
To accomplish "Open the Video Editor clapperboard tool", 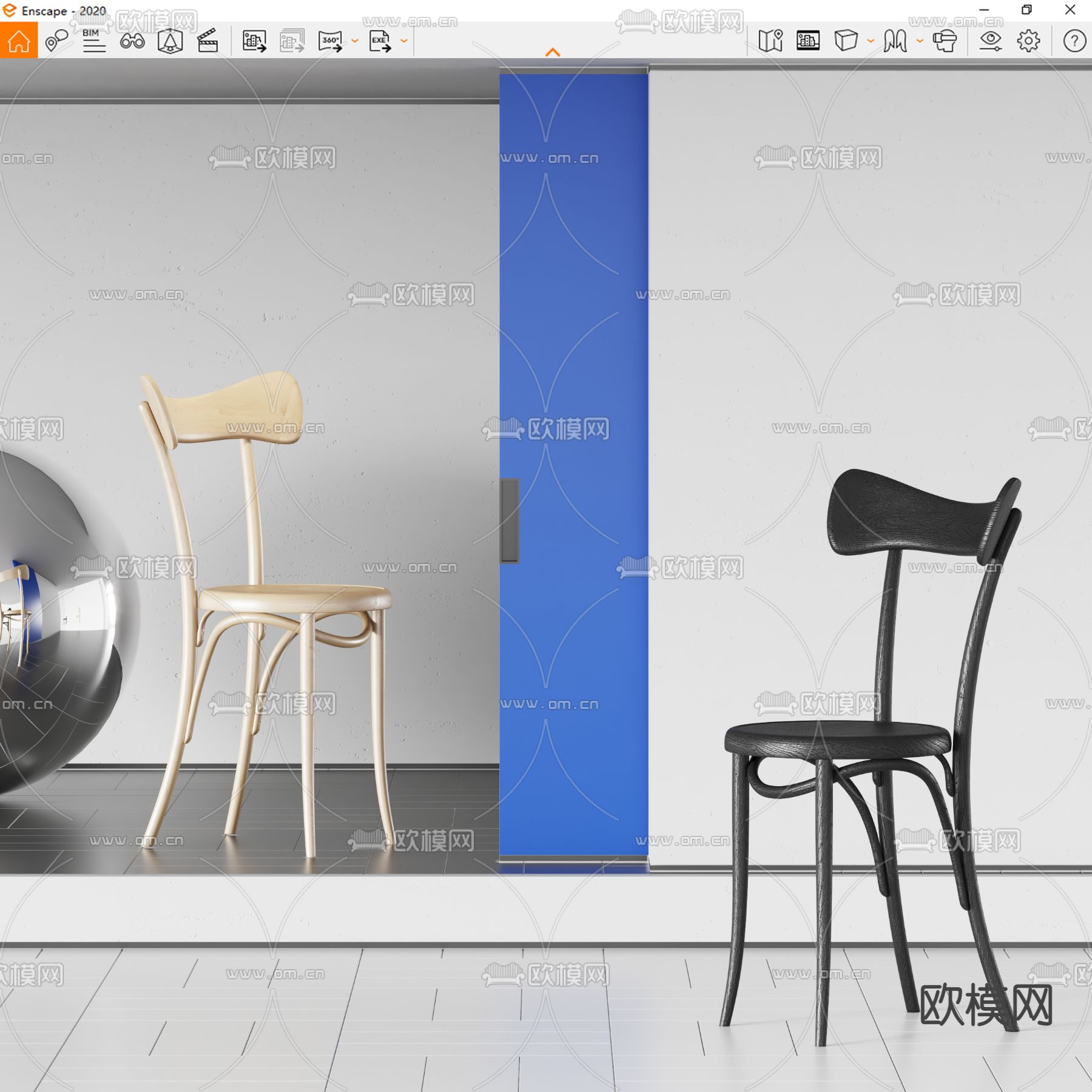I will click(x=207, y=41).
